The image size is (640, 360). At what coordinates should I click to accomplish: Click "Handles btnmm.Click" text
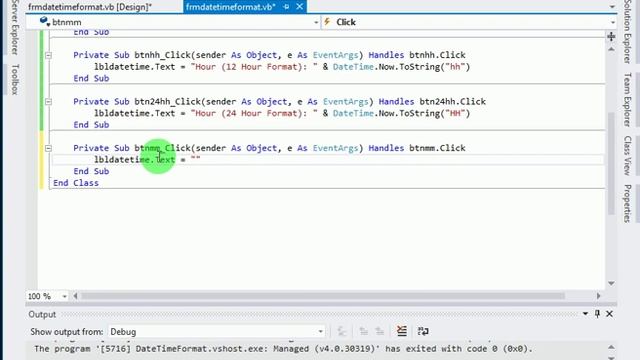417,148
